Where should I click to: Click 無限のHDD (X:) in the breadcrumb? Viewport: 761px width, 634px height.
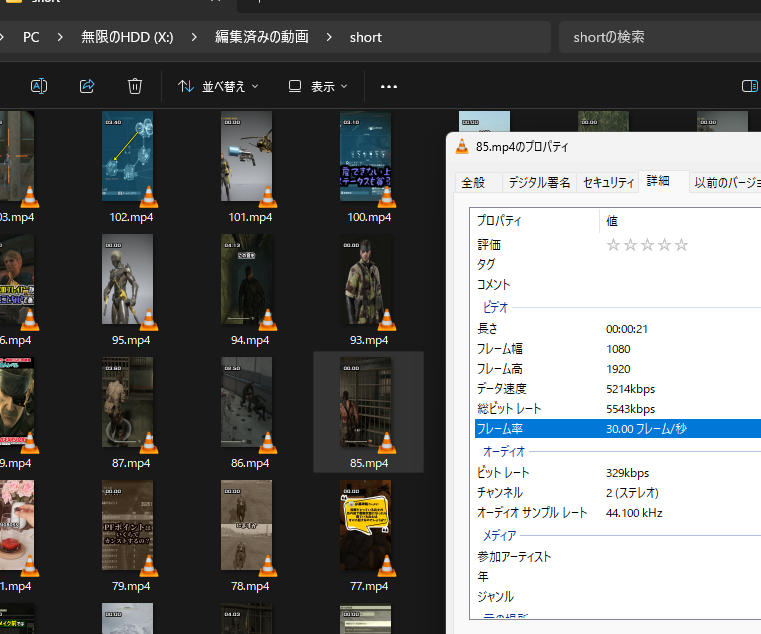127,37
